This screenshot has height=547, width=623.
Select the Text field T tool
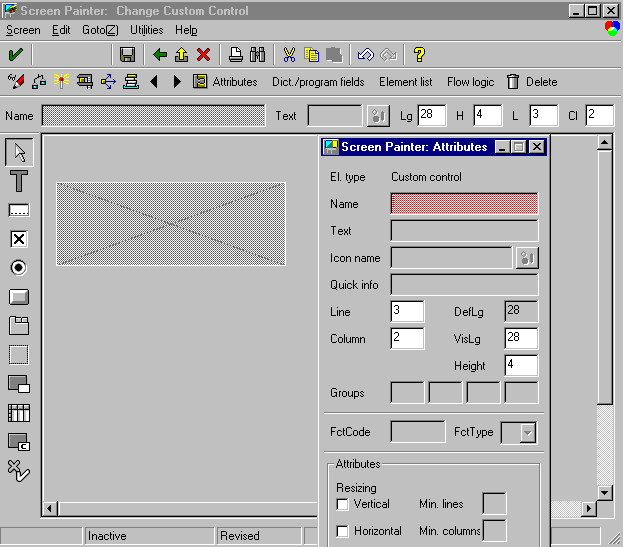19,181
